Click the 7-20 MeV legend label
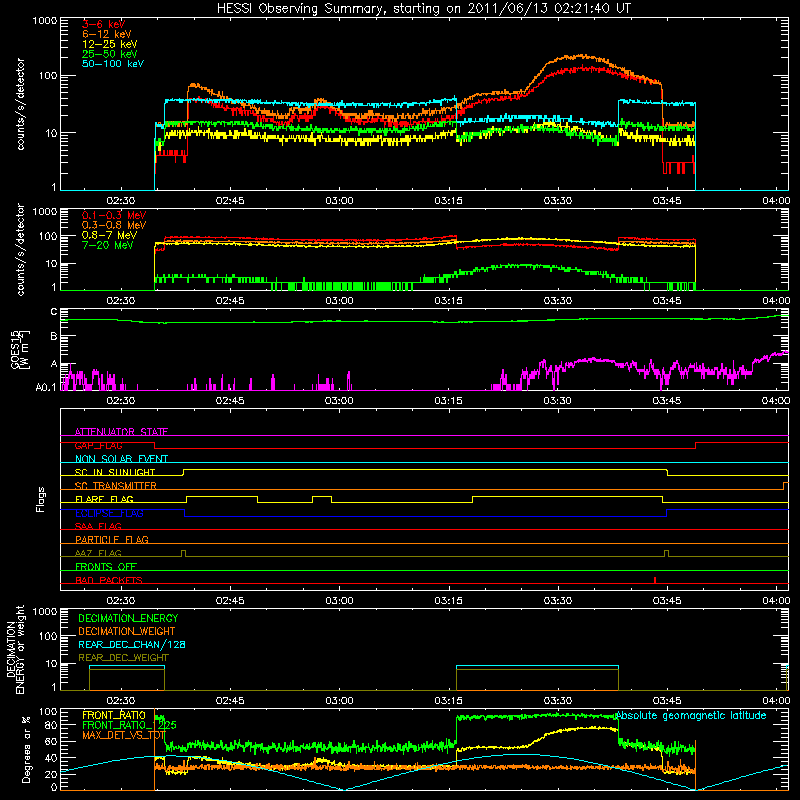Screen dimensions: 800x800 [107, 245]
